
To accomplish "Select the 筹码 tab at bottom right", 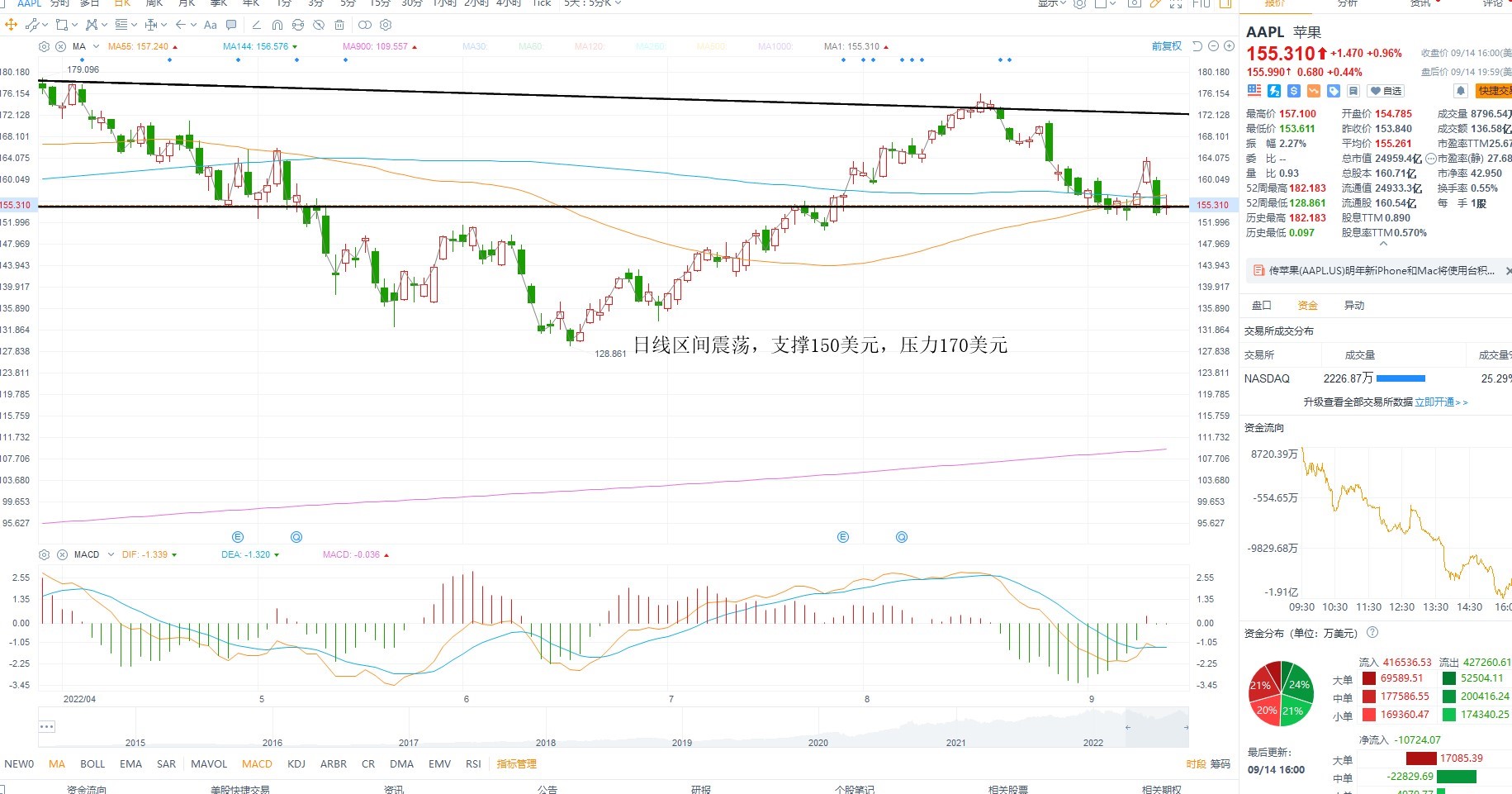I will tap(1221, 764).
